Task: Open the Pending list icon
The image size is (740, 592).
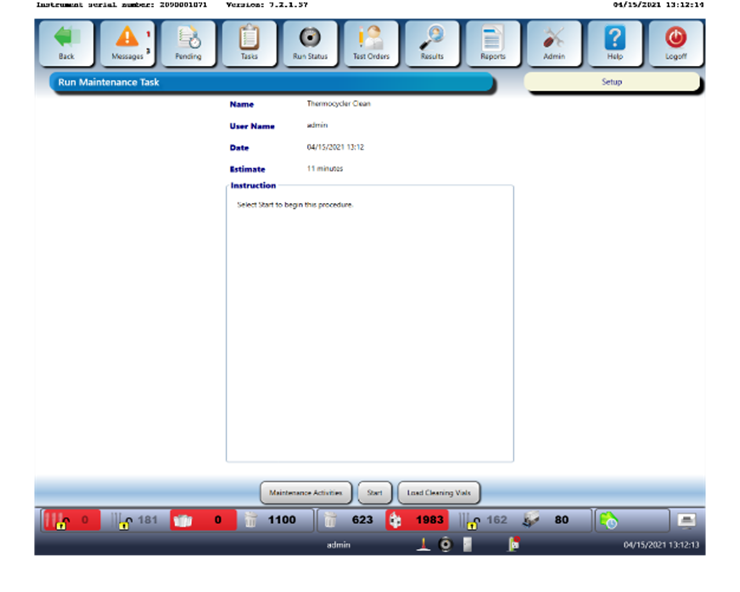Action: (x=188, y=39)
